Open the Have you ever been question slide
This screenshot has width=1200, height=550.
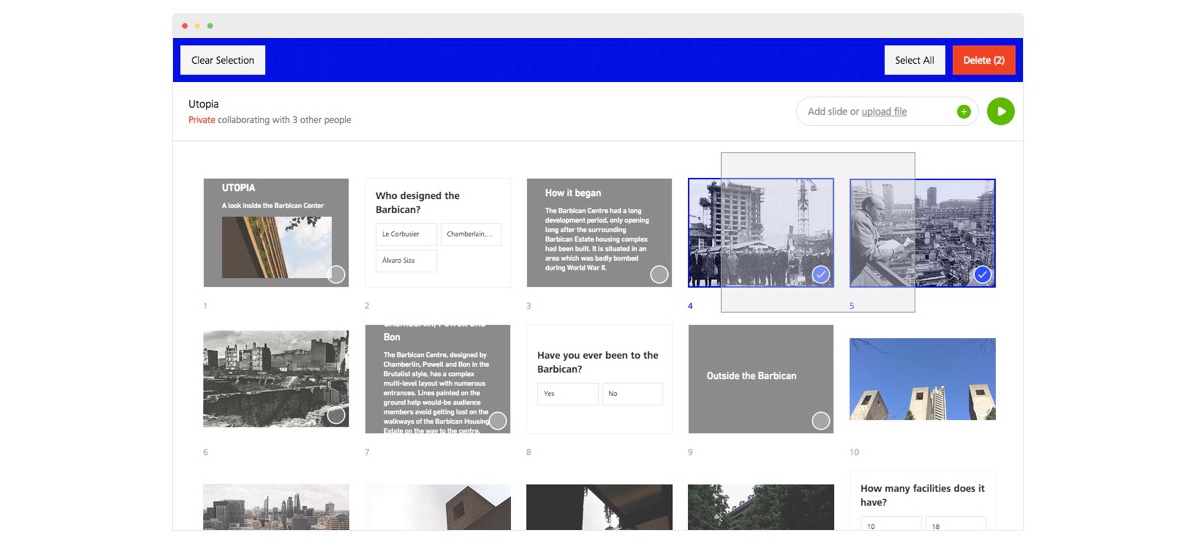pos(599,379)
